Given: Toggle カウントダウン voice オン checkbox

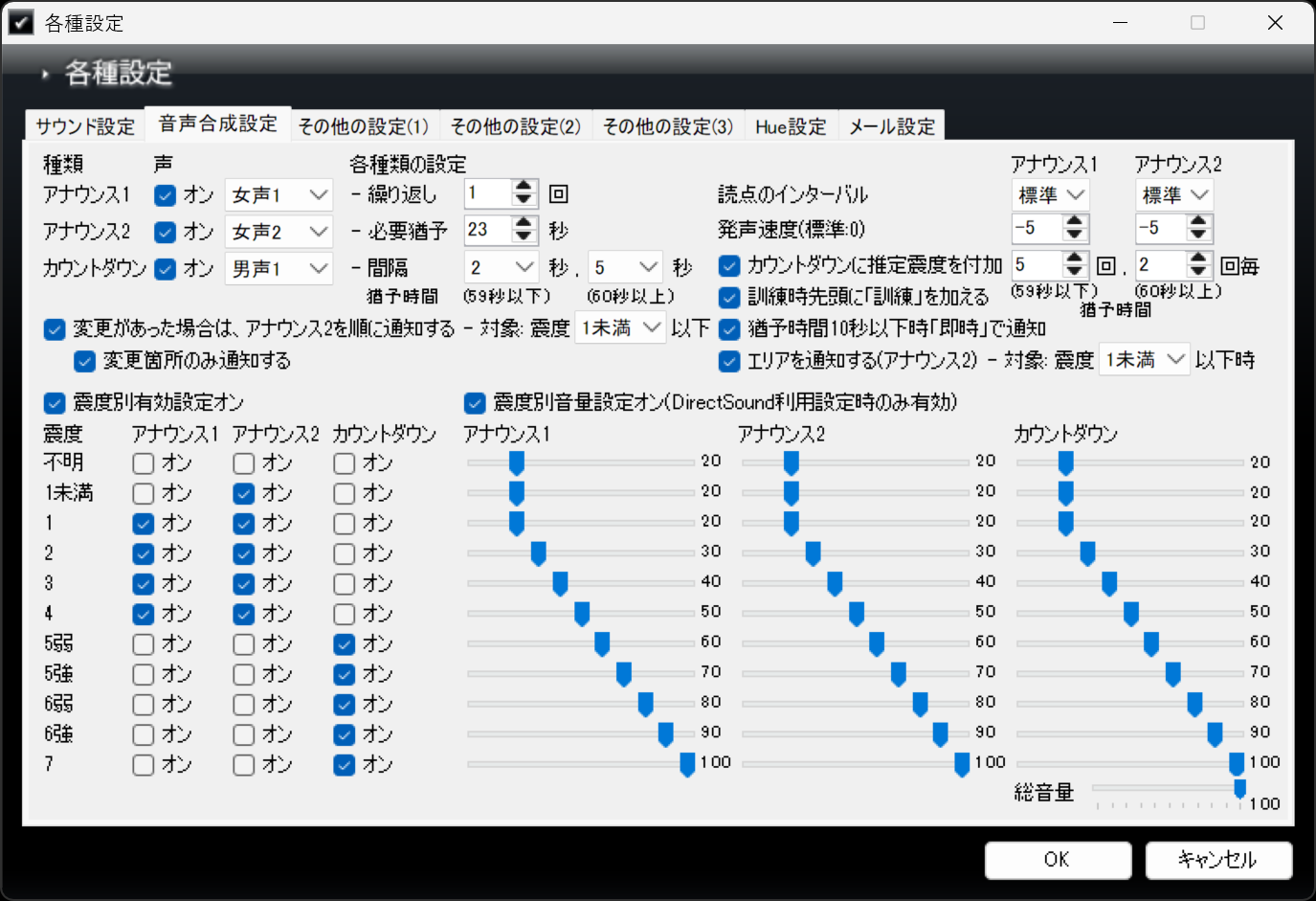Looking at the screenshot, I should point(166,269).
